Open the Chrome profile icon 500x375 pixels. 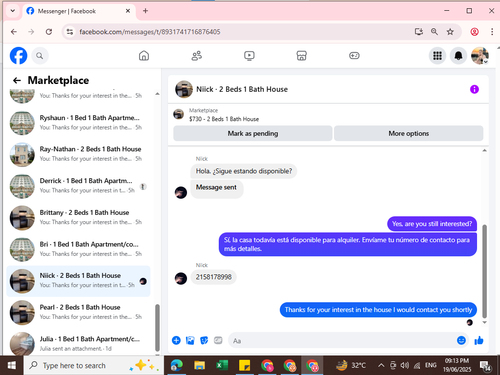(474, 32)
